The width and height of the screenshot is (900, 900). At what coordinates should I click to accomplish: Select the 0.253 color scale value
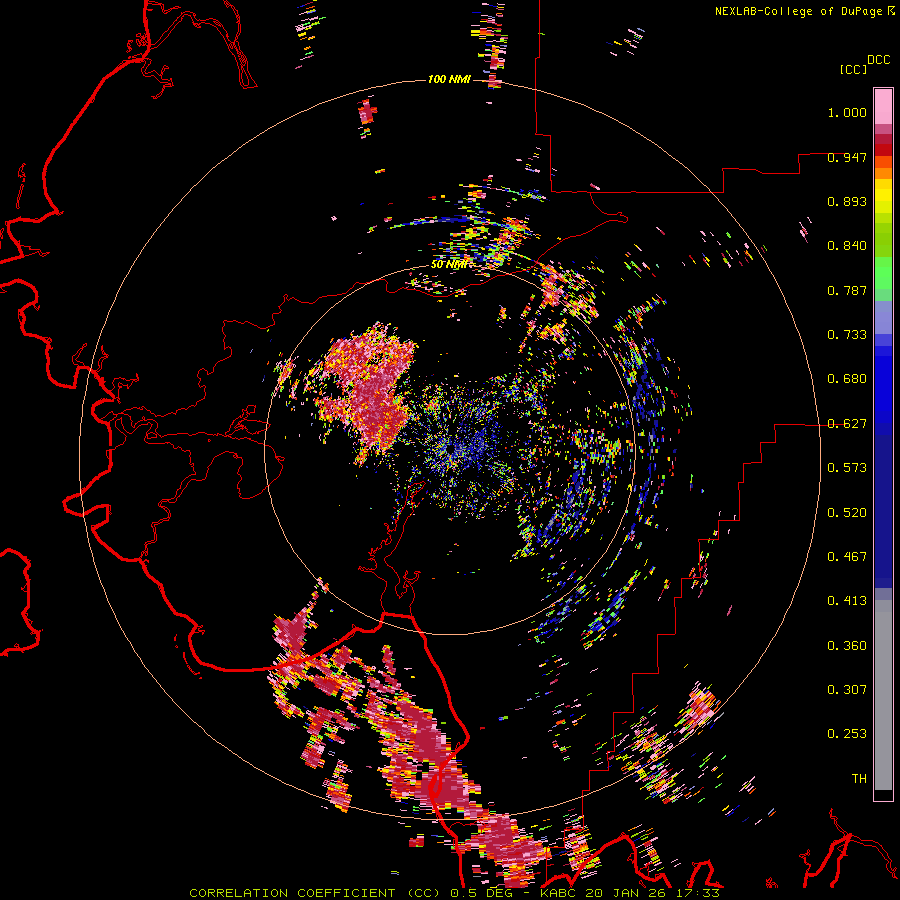click(847, 734)
